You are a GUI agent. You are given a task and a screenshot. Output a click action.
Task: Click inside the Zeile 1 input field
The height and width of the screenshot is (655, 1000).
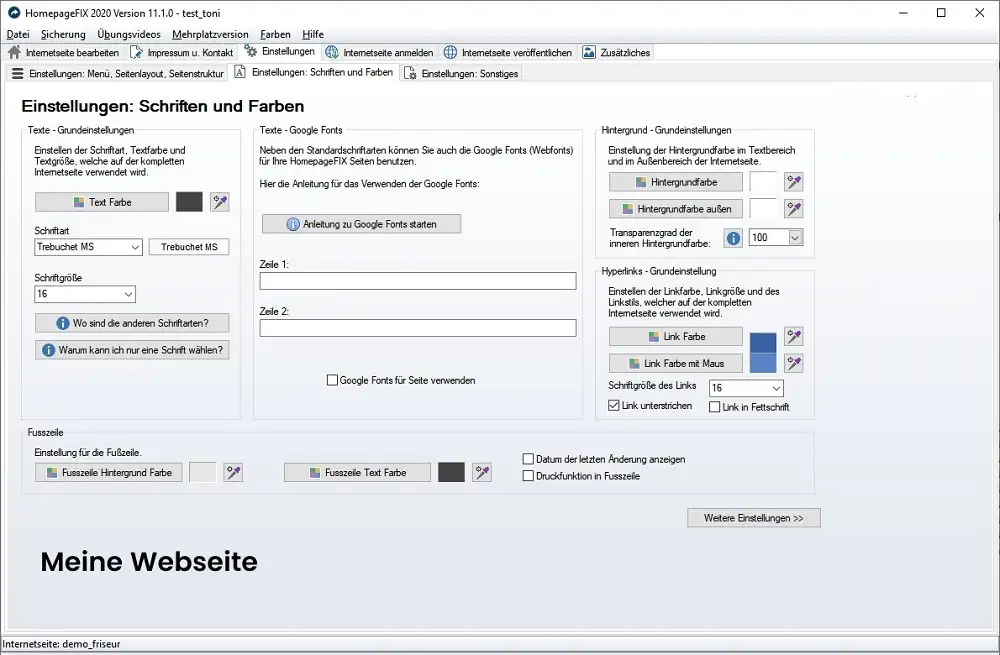(x=417, y=281)
